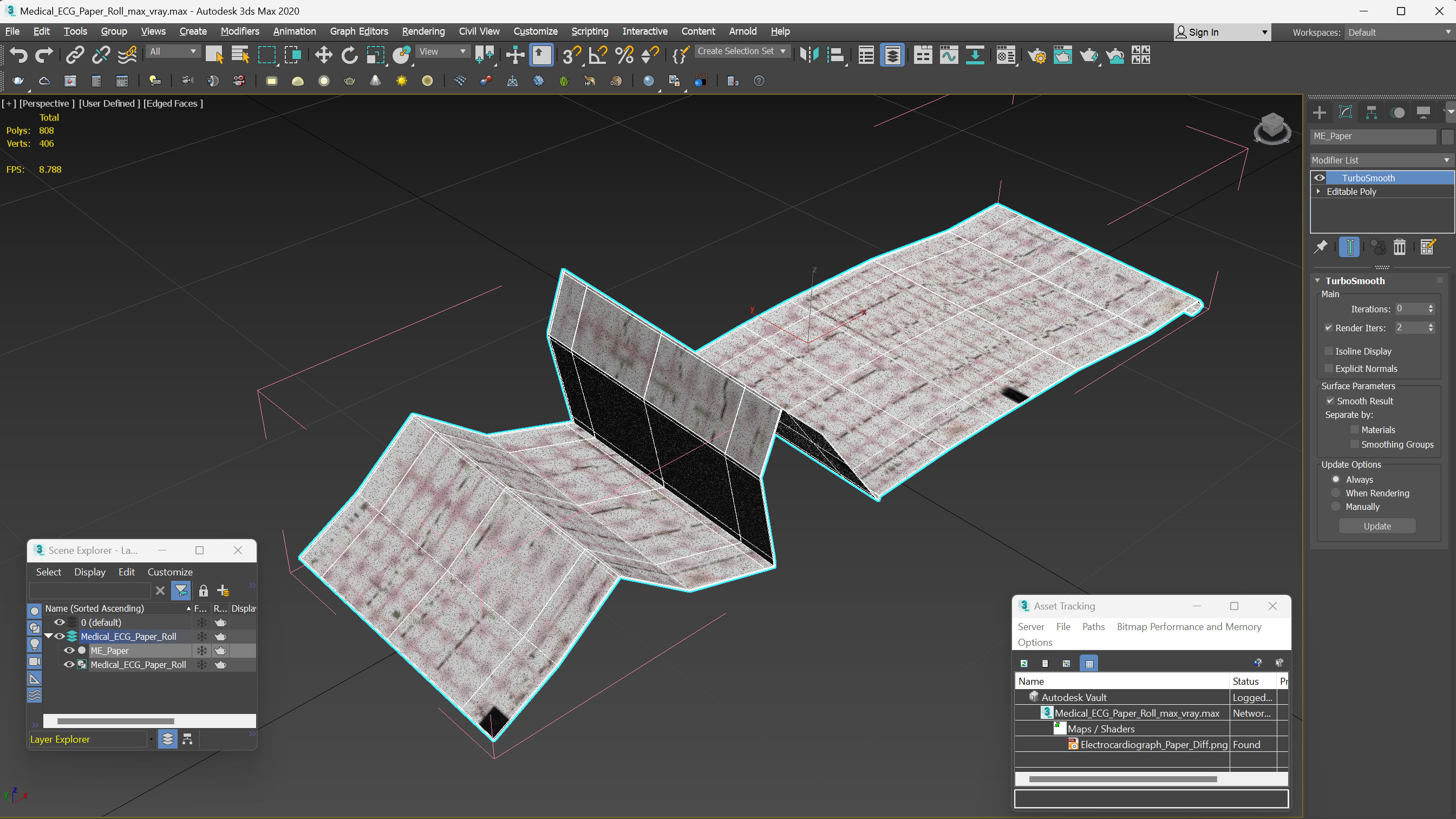1456x819 pixels.
Task: Open the Modifier List dropdown
Action: pyautogui.click(x=1381, y=160)
